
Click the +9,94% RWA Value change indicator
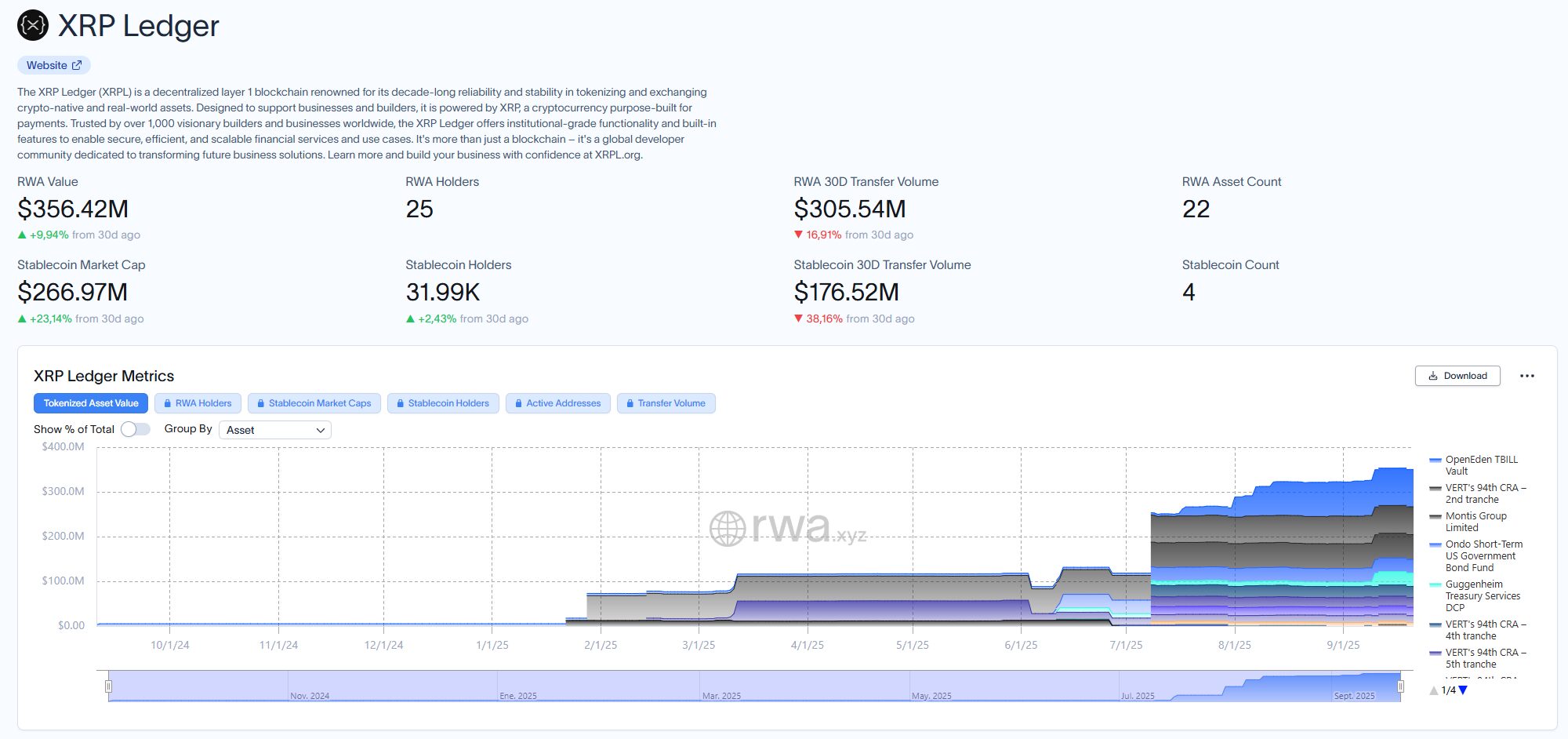pyautogui.click(x=43, y=235)
